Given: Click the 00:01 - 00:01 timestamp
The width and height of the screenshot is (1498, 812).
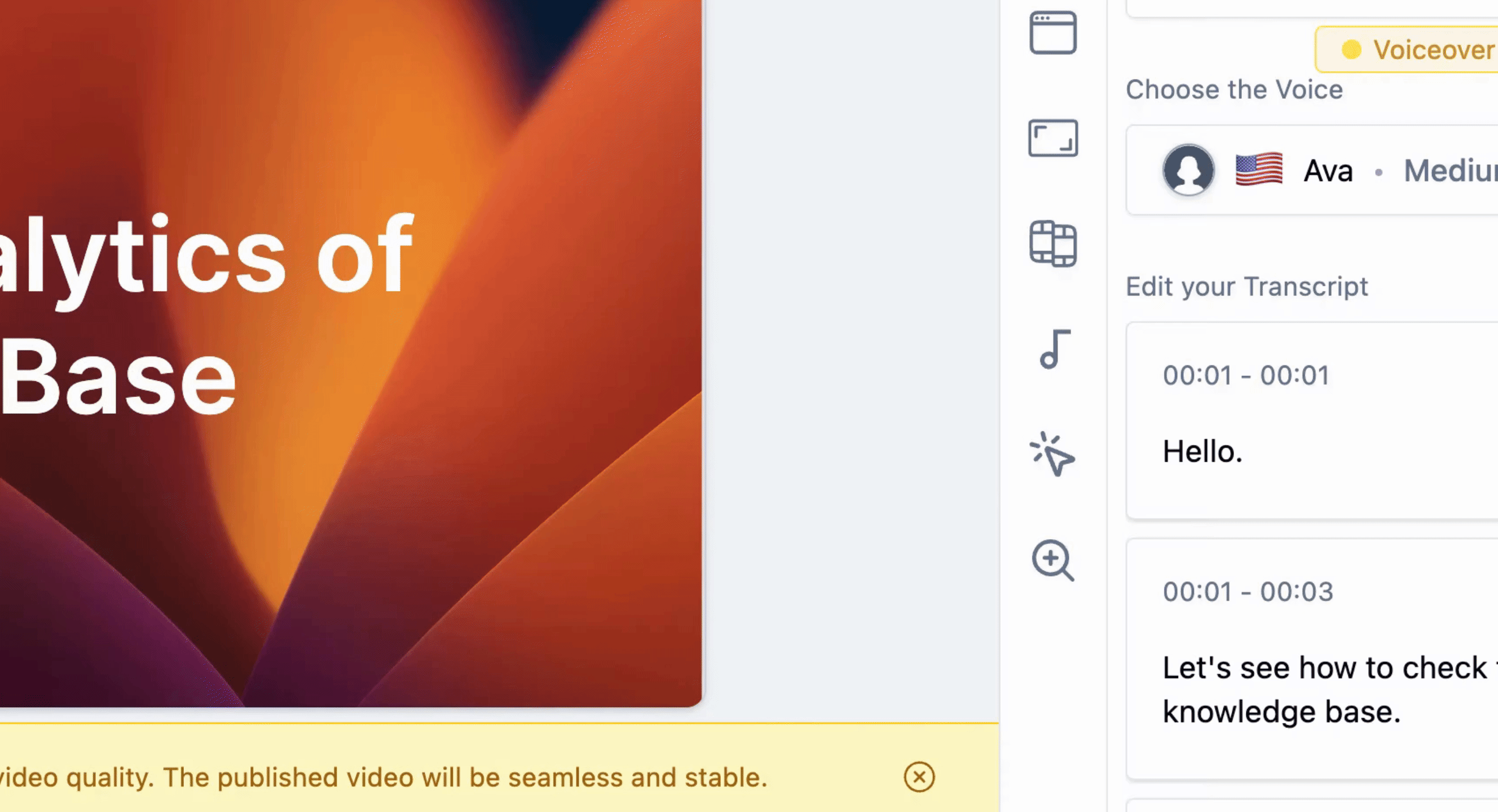Looking at the screenshot, I should pyautogui.click(x=1246, y=376).
